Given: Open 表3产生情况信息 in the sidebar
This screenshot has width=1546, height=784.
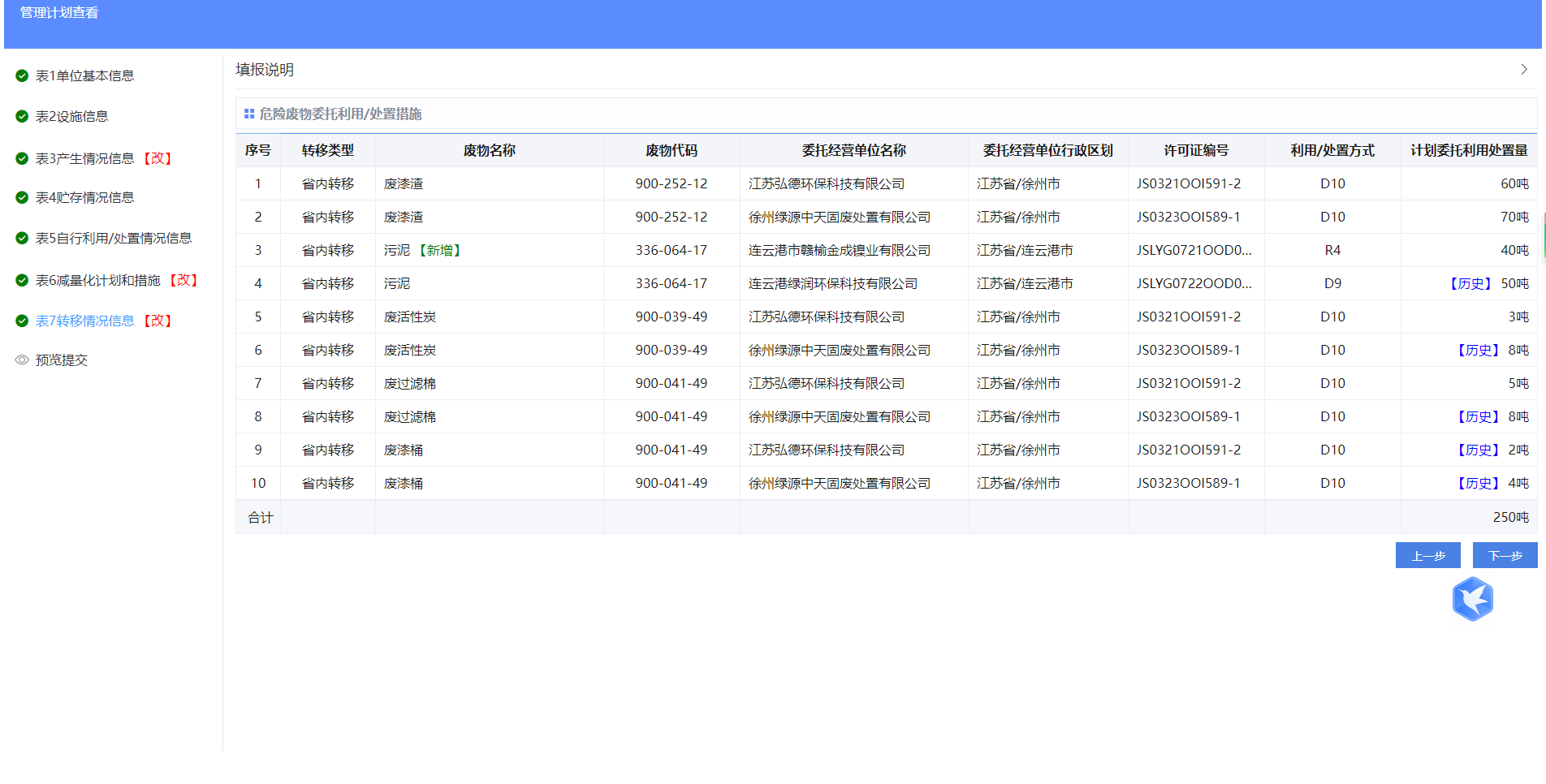Looking at the screenshot, I should point(84,158).
